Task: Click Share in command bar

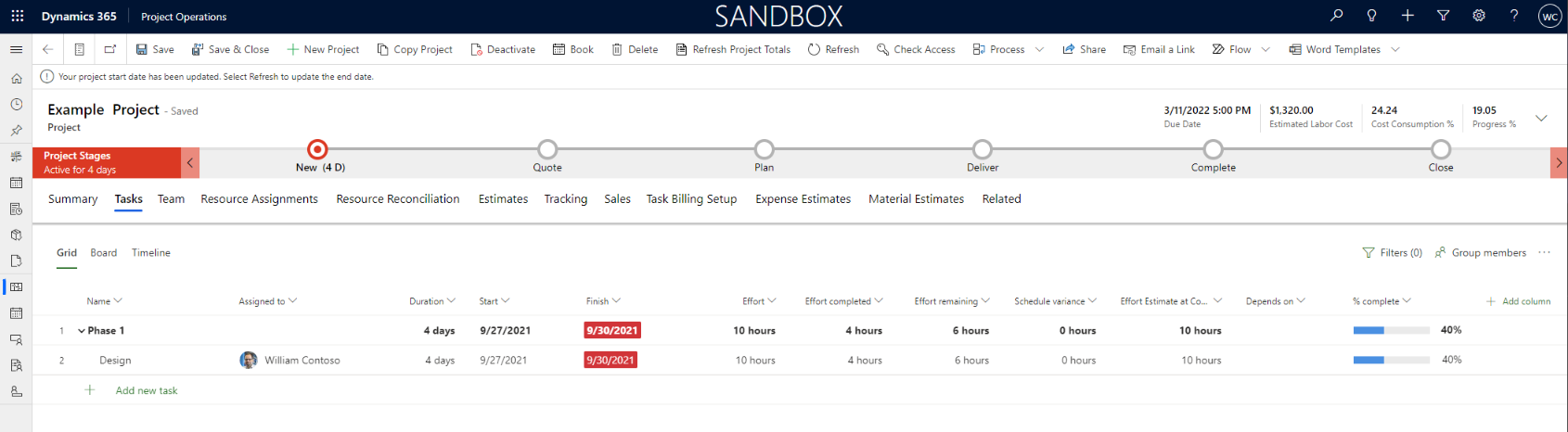Action: tap(1084, 49)
